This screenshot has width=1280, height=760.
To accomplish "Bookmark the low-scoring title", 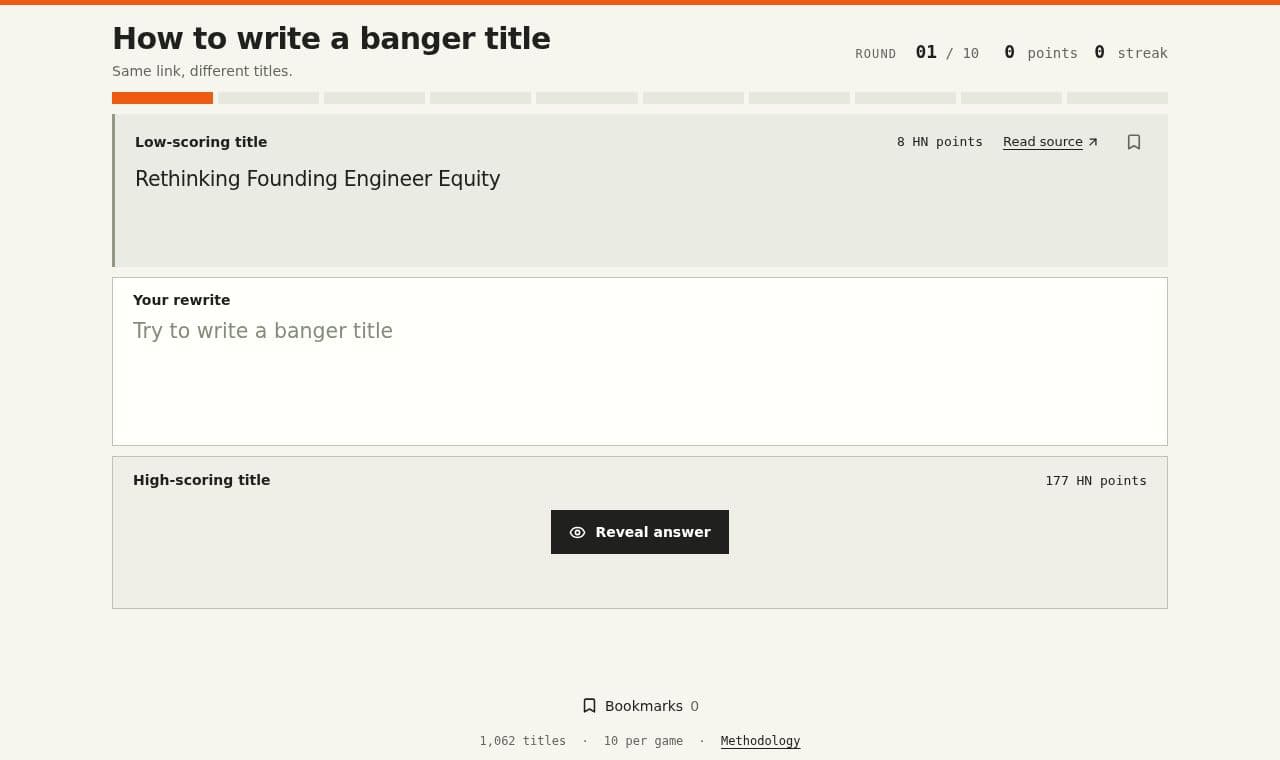I will (1134, 142).
